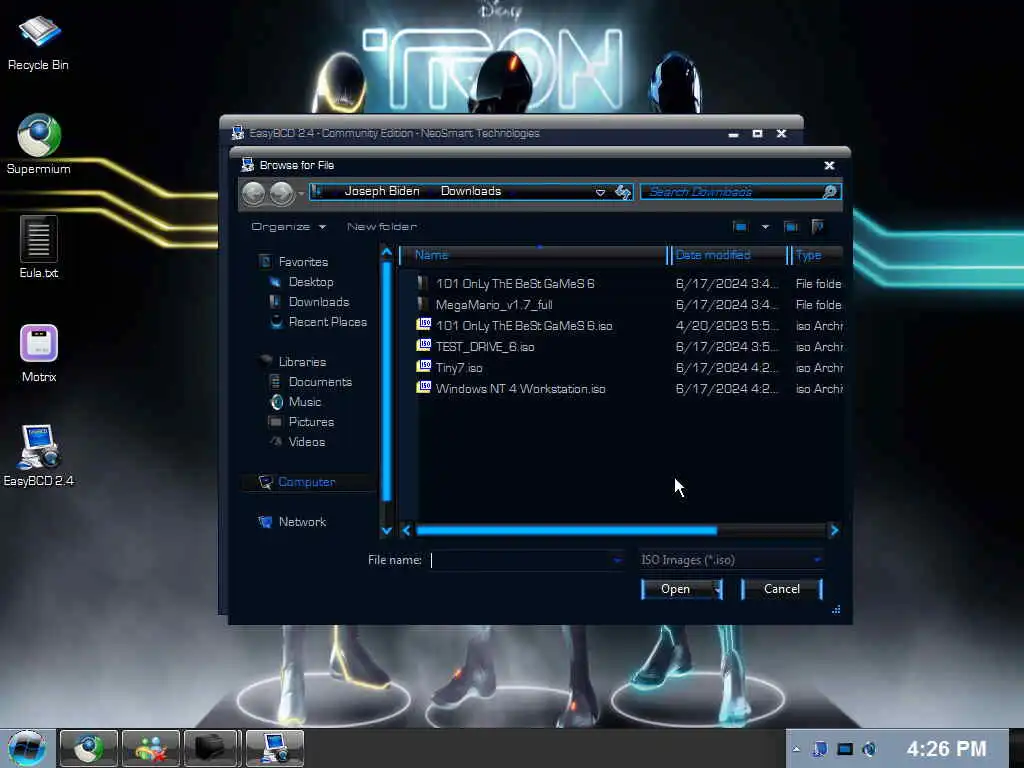
Task: Select Windows NT 4 Workstation.iso file
Action: pos(520,388)
